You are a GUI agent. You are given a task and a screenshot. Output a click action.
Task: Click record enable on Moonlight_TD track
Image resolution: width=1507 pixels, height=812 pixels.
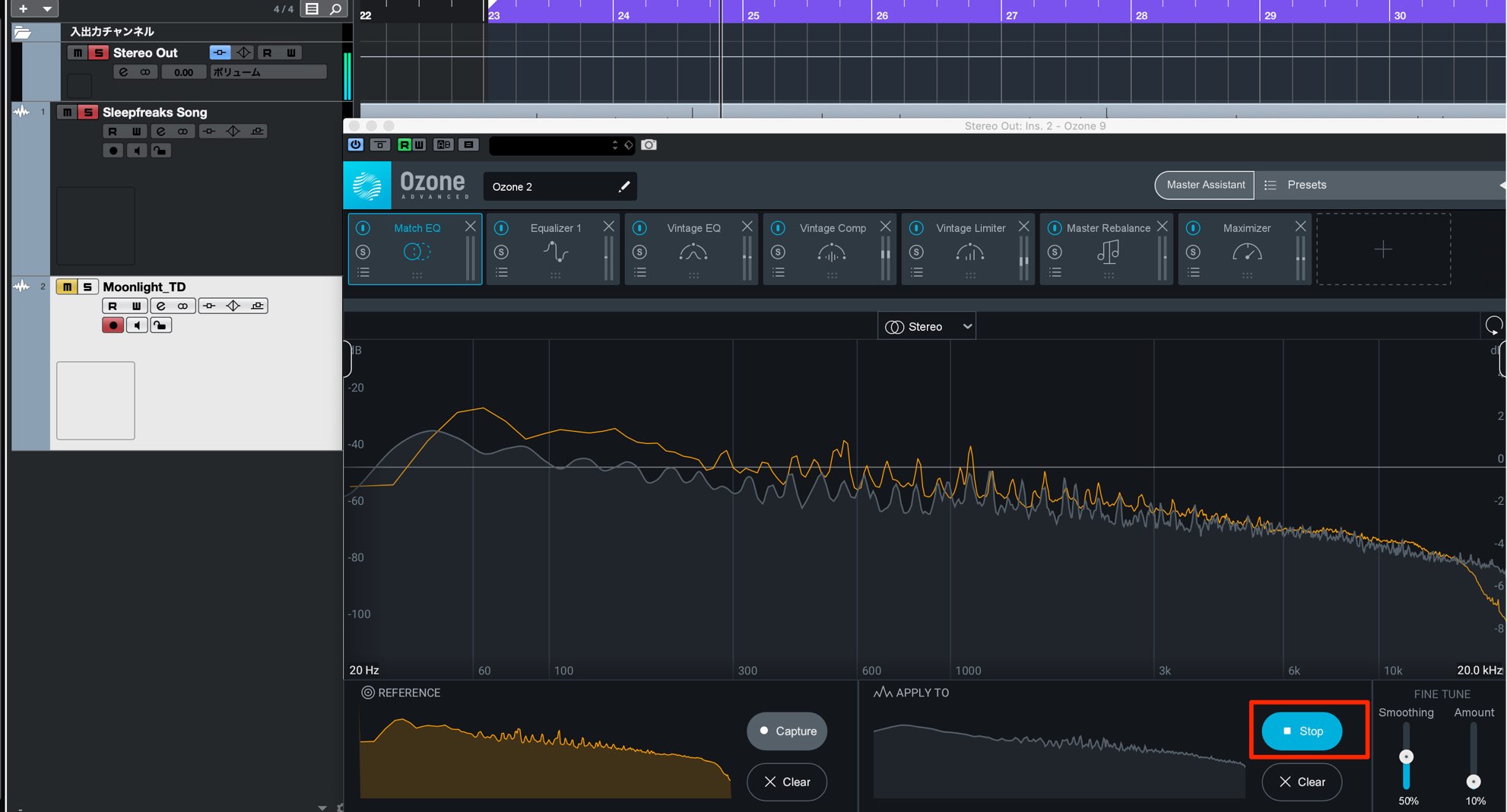pyautogui.click(x=113, y=325)
